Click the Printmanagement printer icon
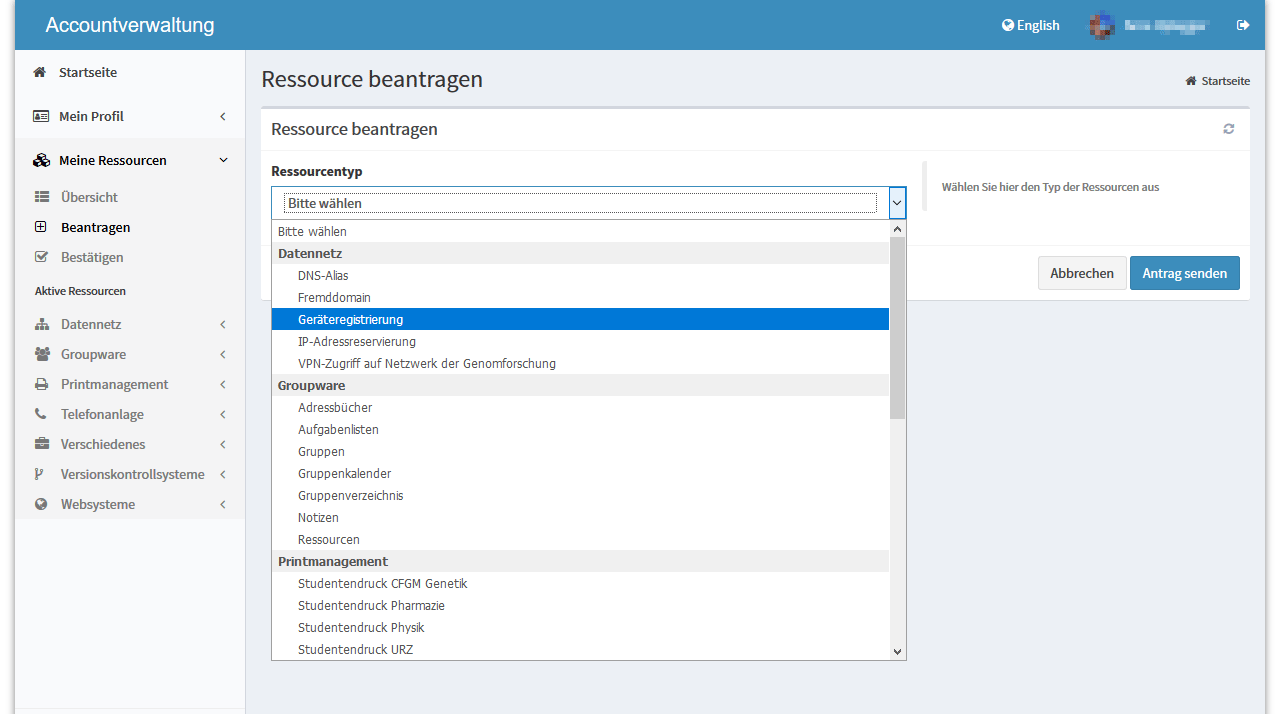This screenshot has height=714, width=1280. click(42, 385)
